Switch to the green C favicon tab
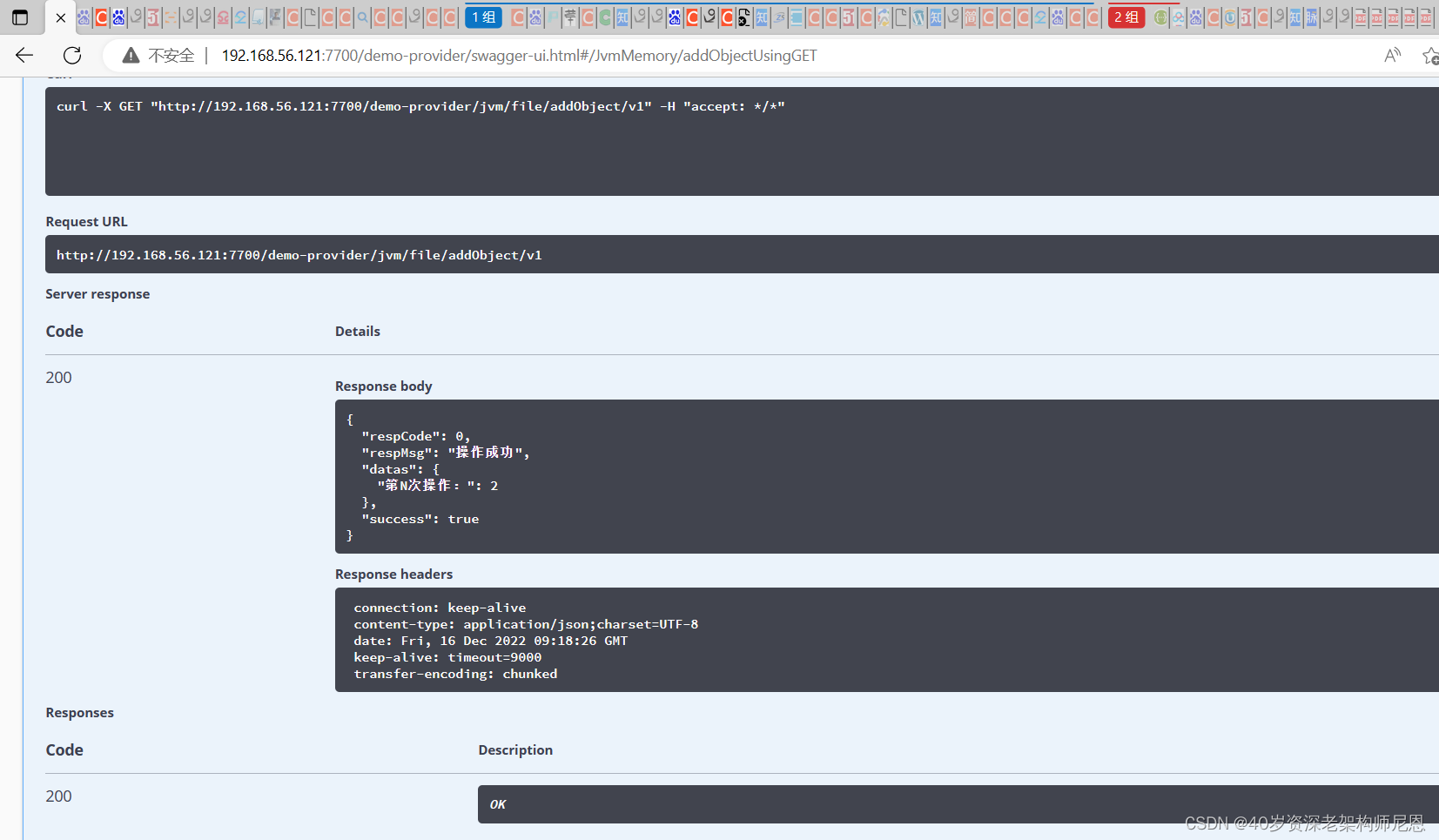 pyautogui.click(x=604, y=17)
